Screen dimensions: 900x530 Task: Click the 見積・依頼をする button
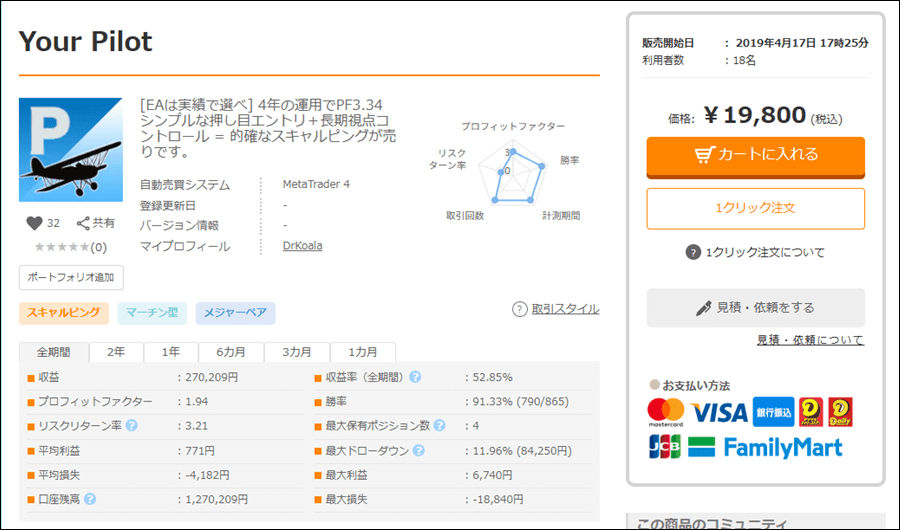755,308
